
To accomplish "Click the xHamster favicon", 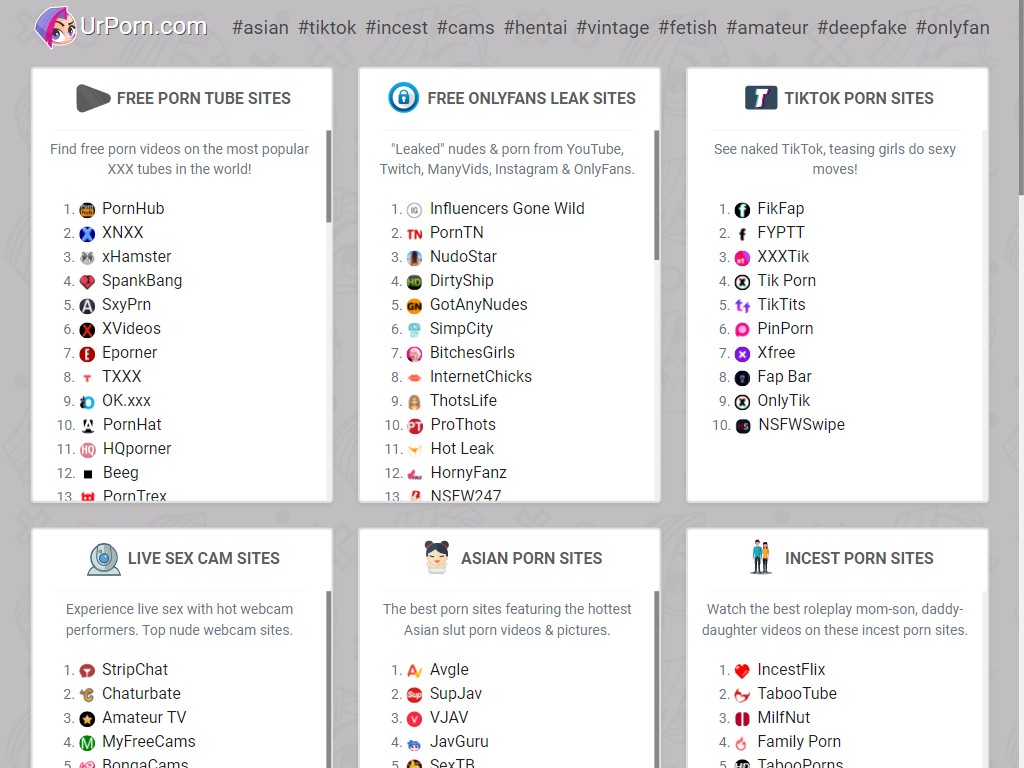I will click(x=87, y=258).
